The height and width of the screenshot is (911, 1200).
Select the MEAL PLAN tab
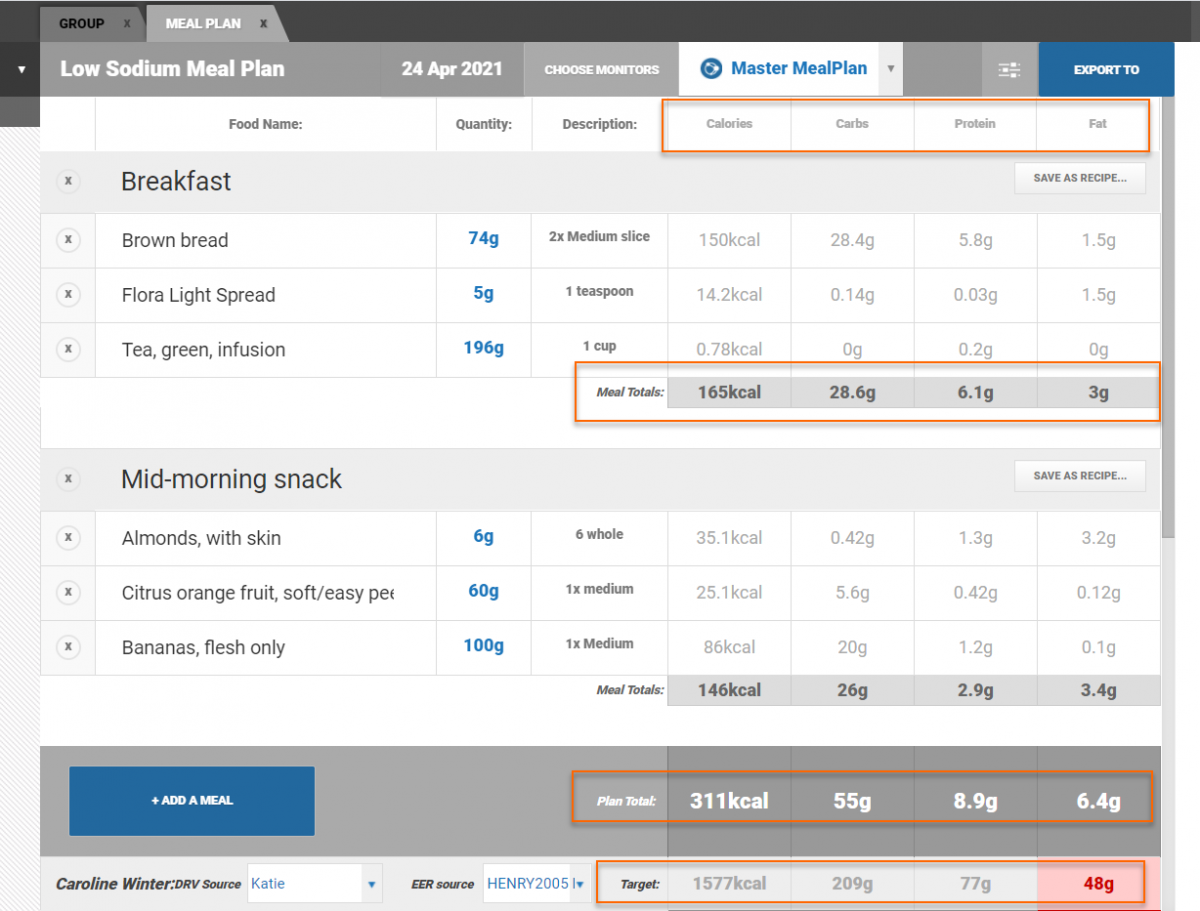[203, 23]
